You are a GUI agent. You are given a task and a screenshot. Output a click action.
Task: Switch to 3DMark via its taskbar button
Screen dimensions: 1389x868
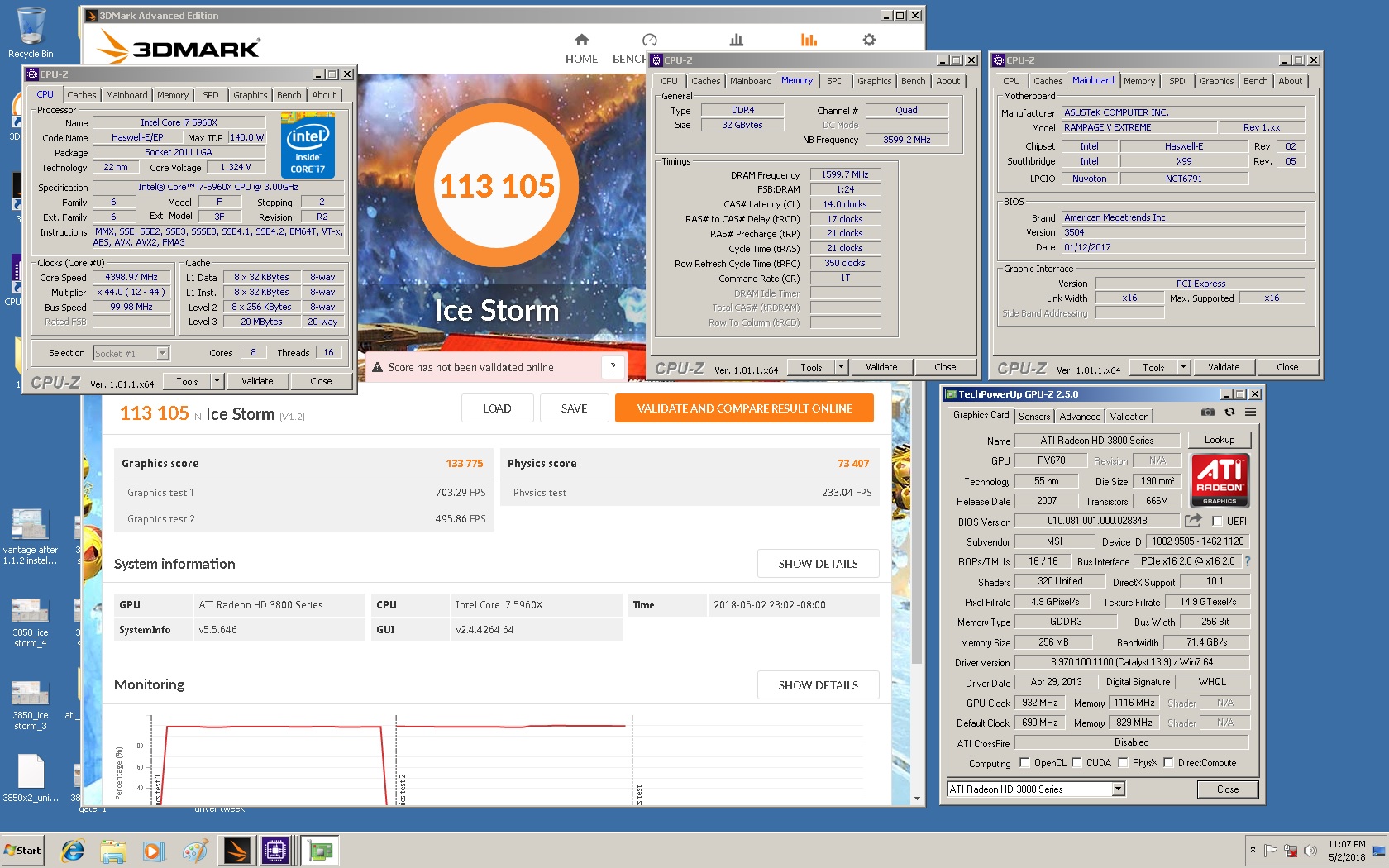(236, 851)
